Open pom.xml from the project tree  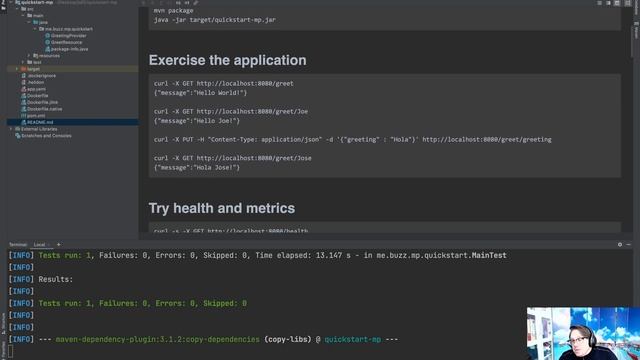tap(36, 116)
